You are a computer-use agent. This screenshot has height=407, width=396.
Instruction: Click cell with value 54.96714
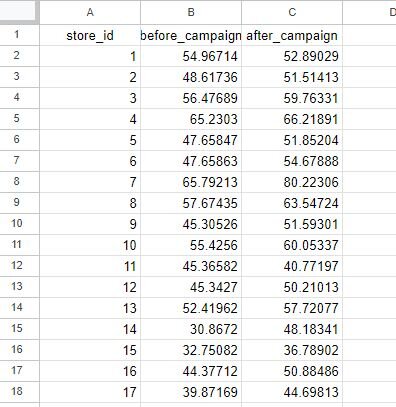(191, 56)
